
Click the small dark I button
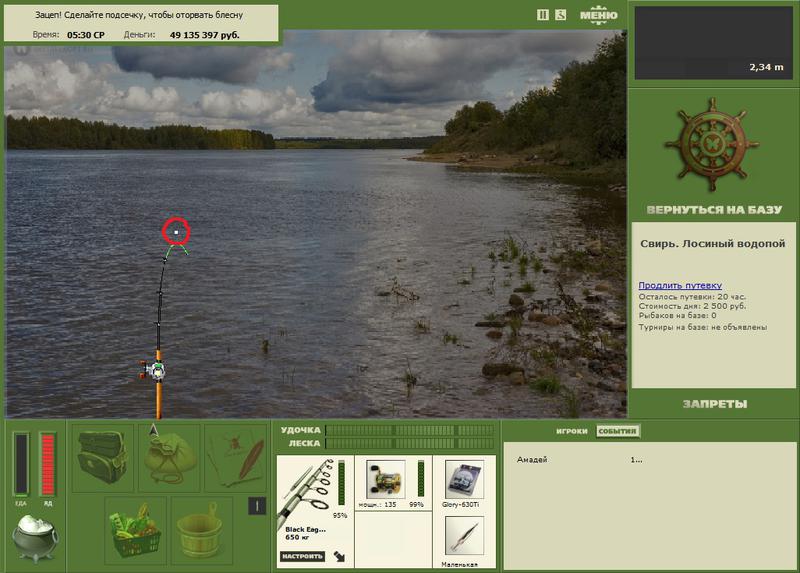click(257, 506)
